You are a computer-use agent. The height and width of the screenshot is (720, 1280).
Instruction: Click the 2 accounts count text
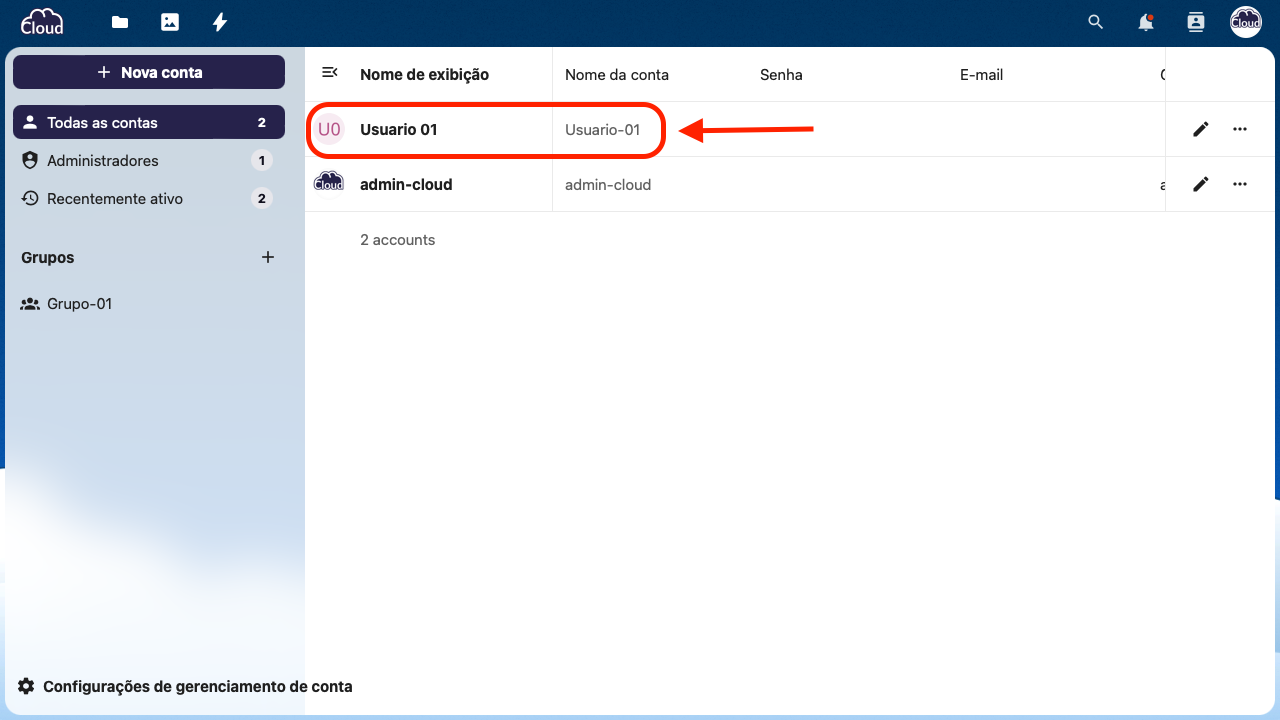[x=398, y=240]
